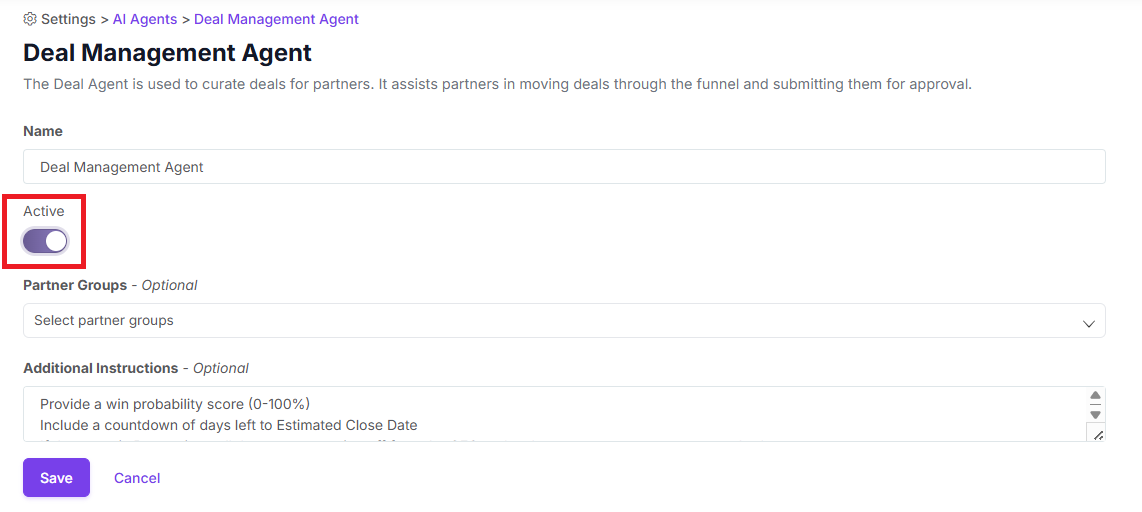1142x512 pixels.
Task: Click the win probability score instruction line
Action: pyautogui.click(x=175, y=404)
